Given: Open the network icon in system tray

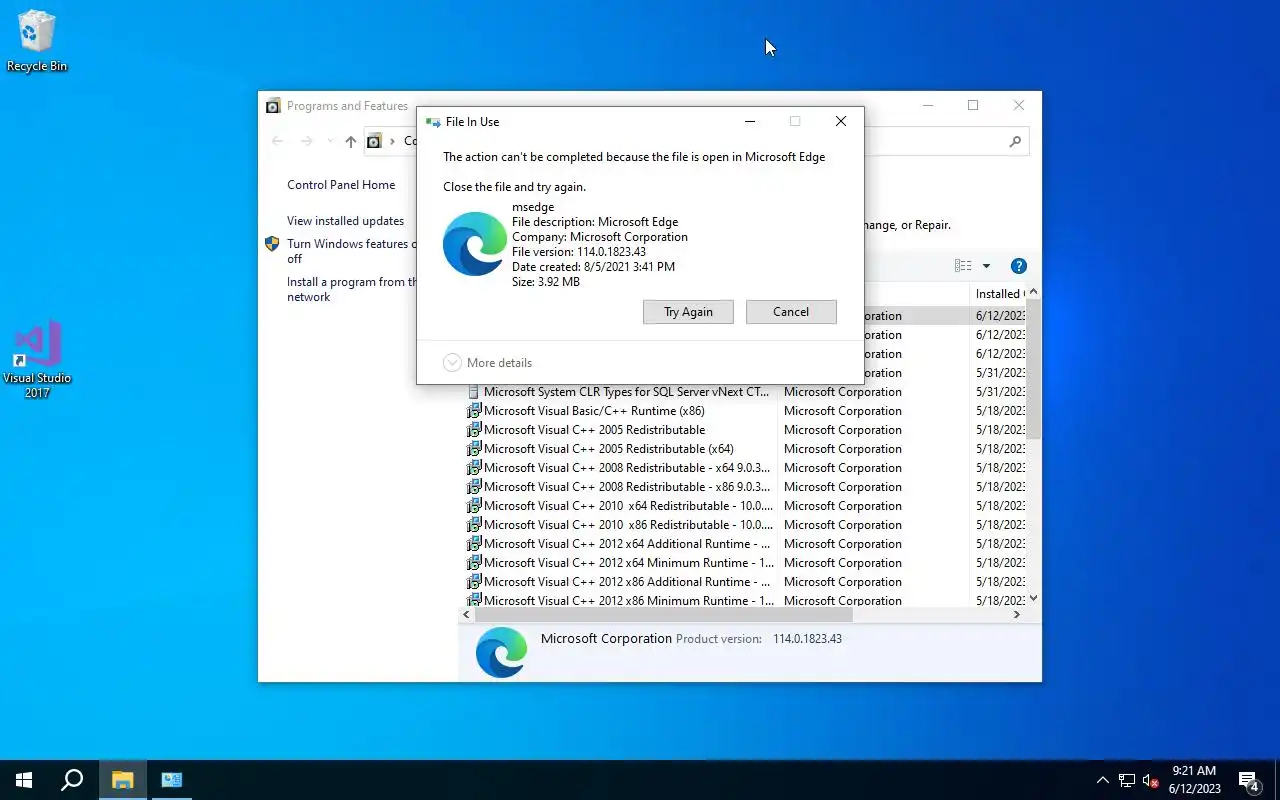Looking at the screenshot, I should pos(1127,780).
